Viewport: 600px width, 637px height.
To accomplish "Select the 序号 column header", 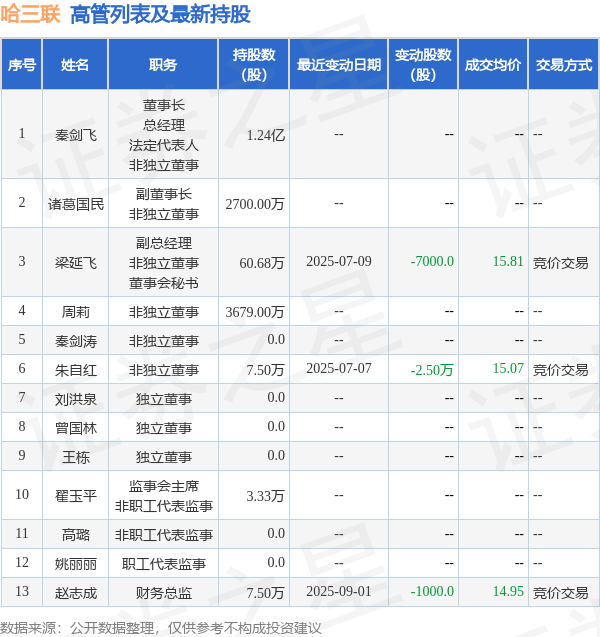I will pos(22,65).
